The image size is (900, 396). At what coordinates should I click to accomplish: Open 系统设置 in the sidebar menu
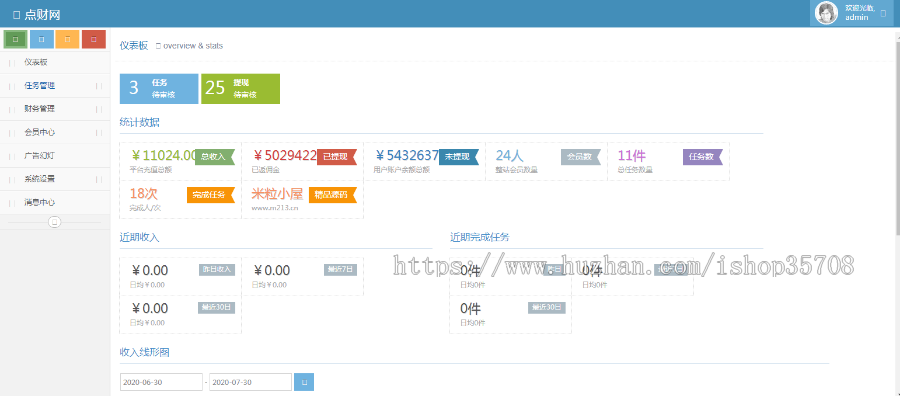(55, 179)
